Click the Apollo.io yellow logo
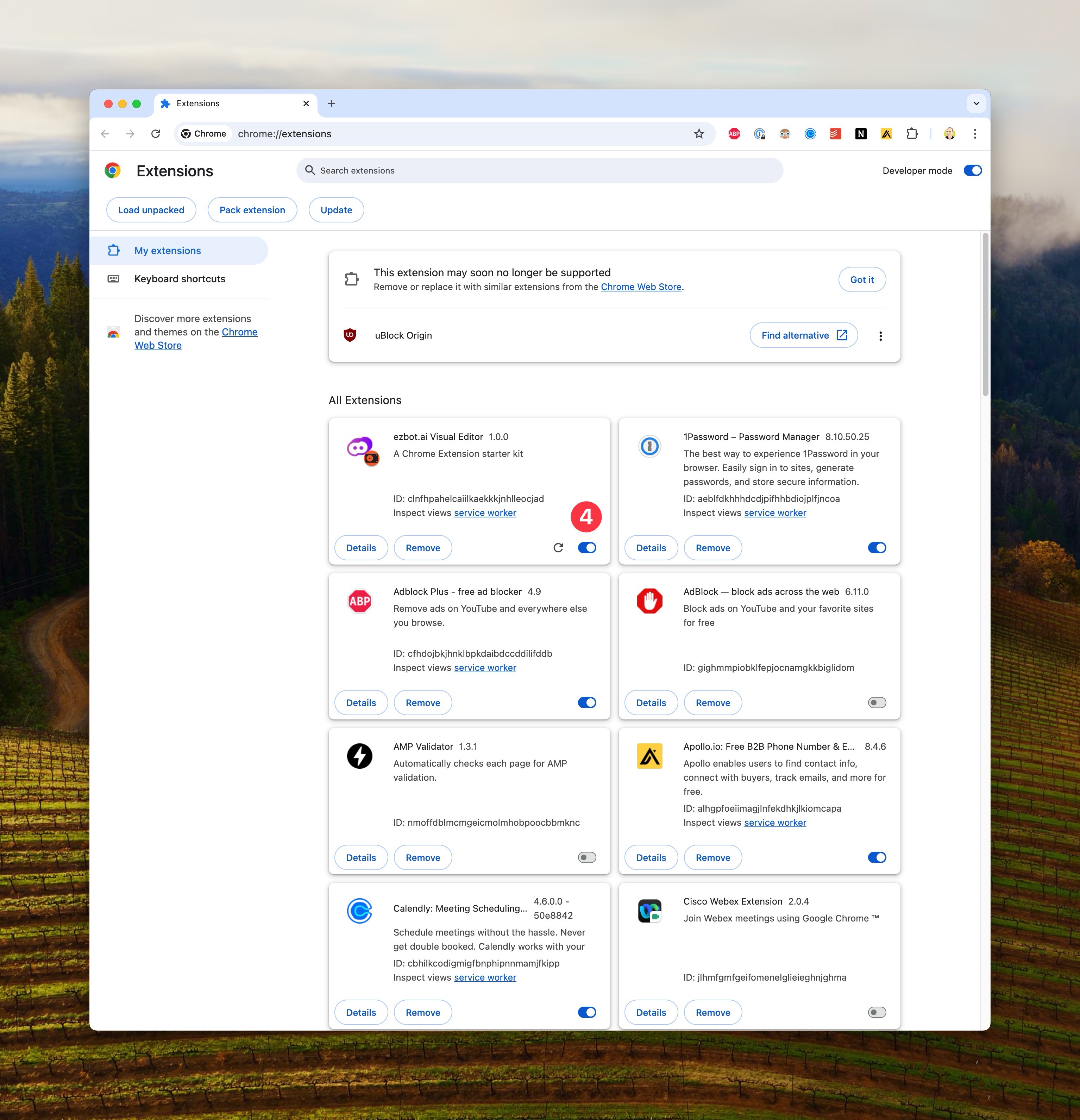Image resolution: width=1080 pixels, height=1120 pixels. point(650,756)
